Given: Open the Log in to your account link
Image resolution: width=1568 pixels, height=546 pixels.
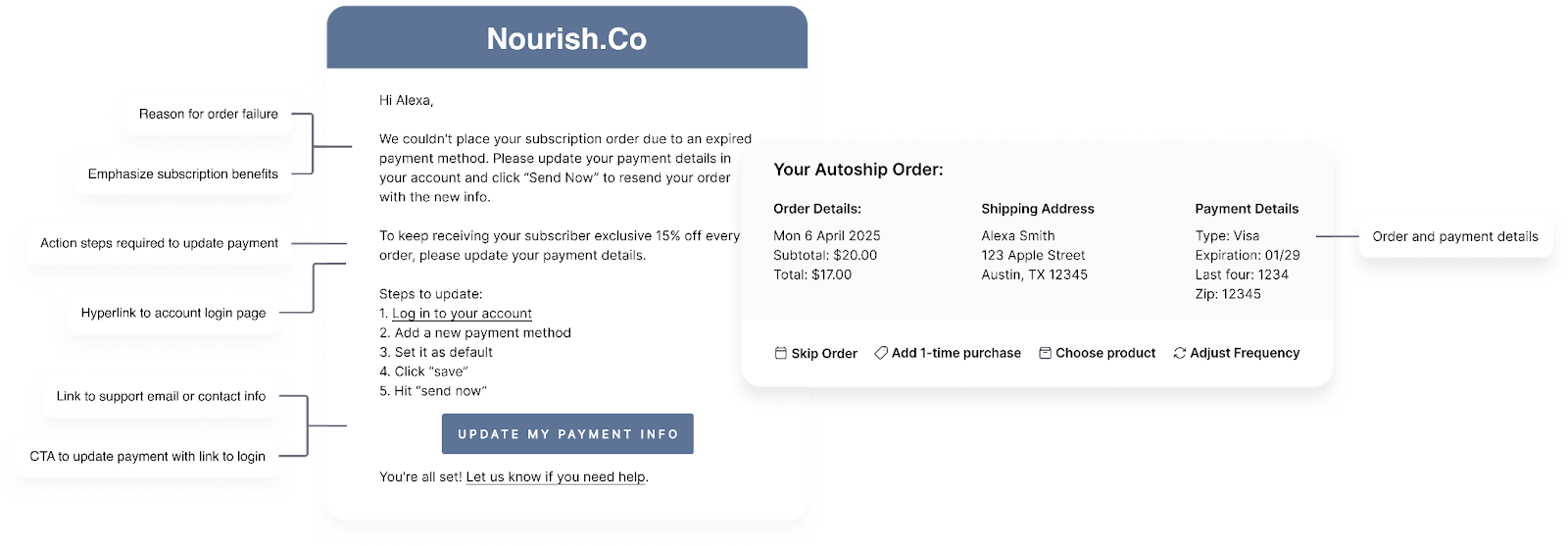Looking at the screenshot, I should [x=462, y=314].
